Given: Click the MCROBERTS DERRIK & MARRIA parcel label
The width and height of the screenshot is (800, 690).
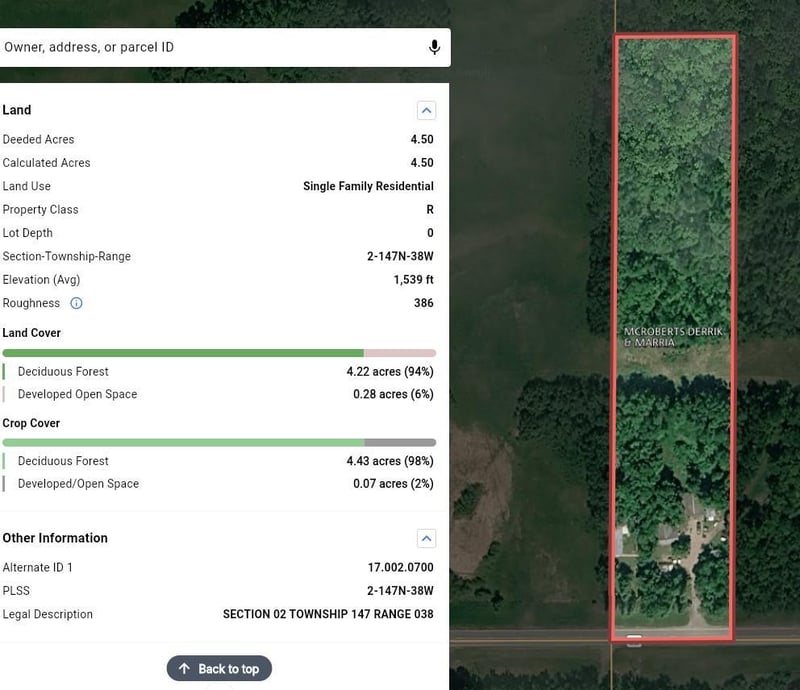Looking at the screenshot, I should (673, 337).
